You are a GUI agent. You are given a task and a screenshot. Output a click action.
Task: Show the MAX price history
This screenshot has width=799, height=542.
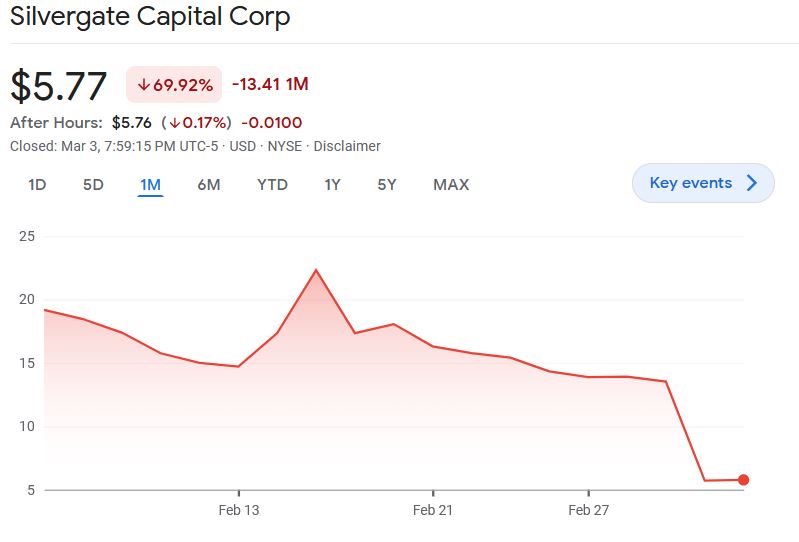coord(451,184)
